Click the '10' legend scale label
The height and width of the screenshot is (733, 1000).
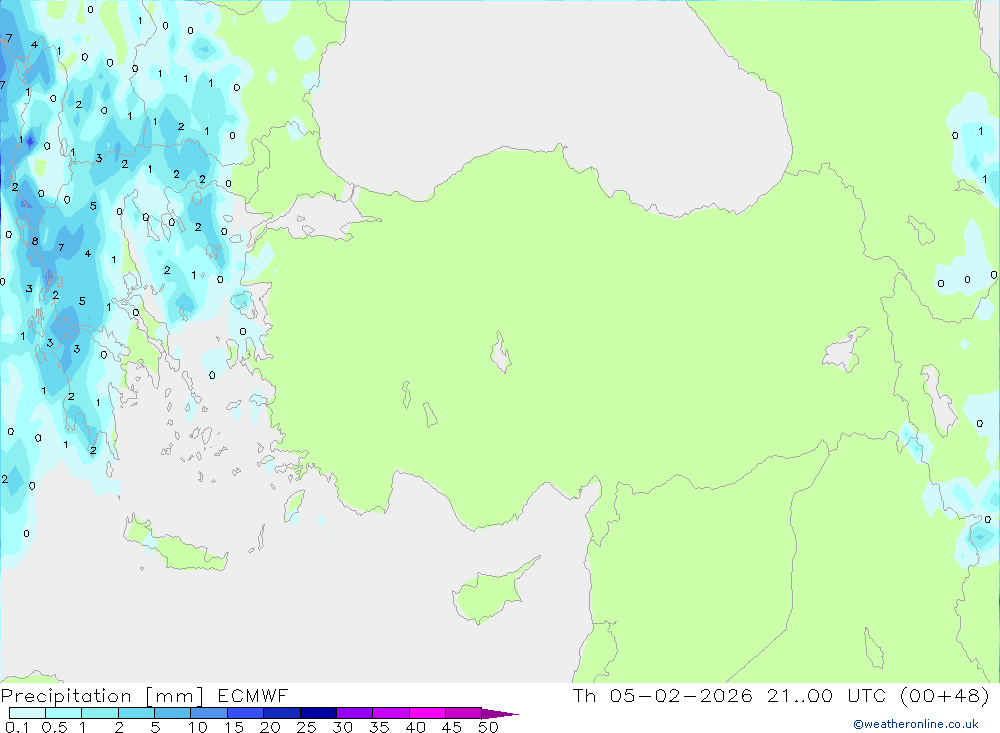coord(198,727)
